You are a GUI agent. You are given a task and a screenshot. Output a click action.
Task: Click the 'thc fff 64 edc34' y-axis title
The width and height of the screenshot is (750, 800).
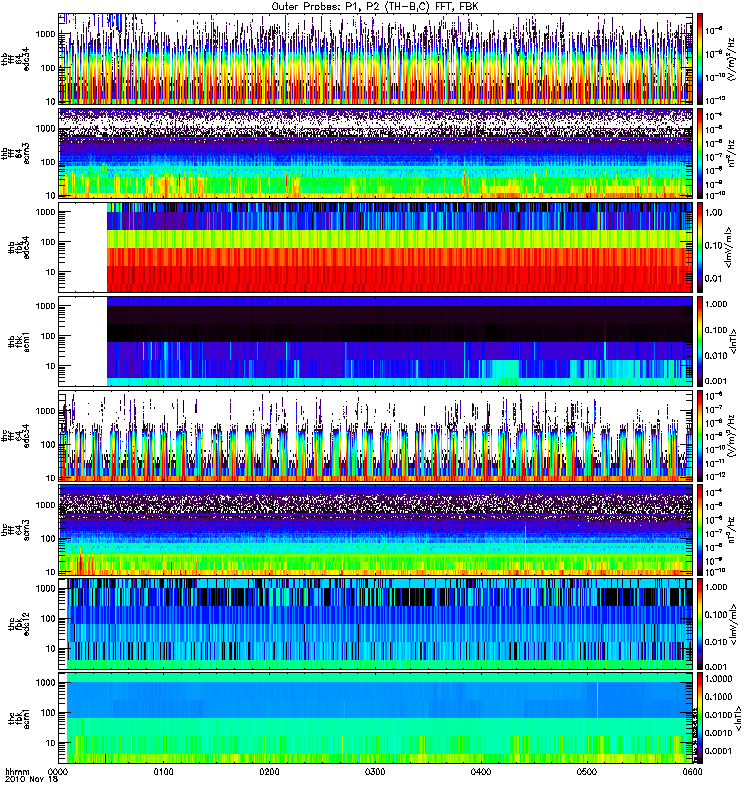coord(15,436)
